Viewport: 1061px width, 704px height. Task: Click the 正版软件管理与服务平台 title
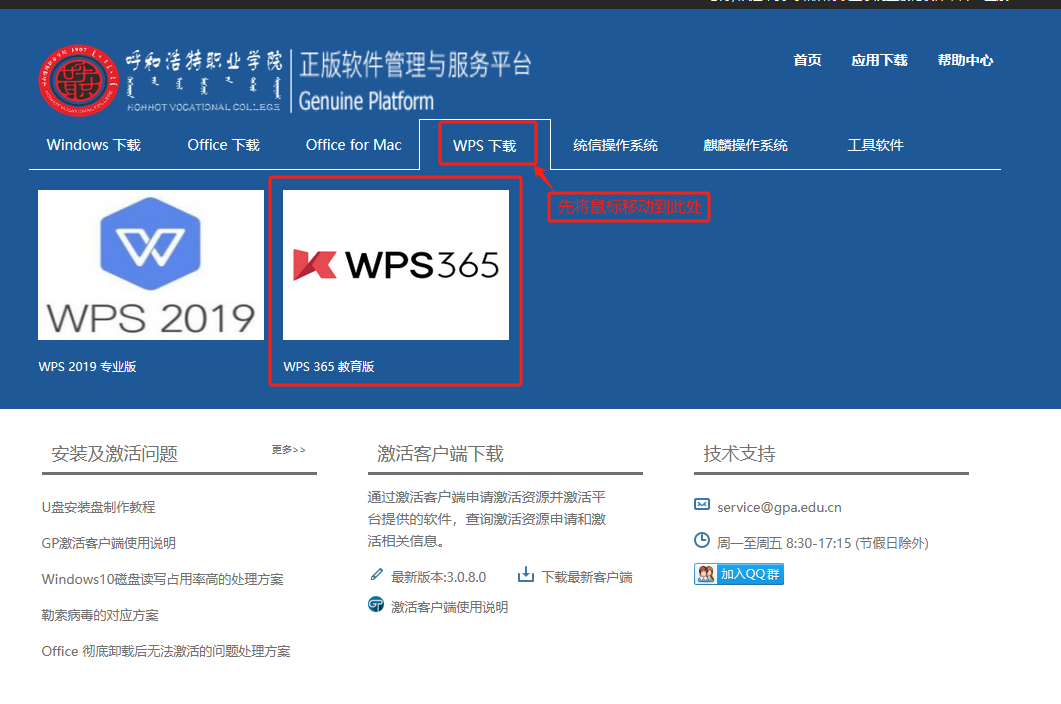click(415, 65)
